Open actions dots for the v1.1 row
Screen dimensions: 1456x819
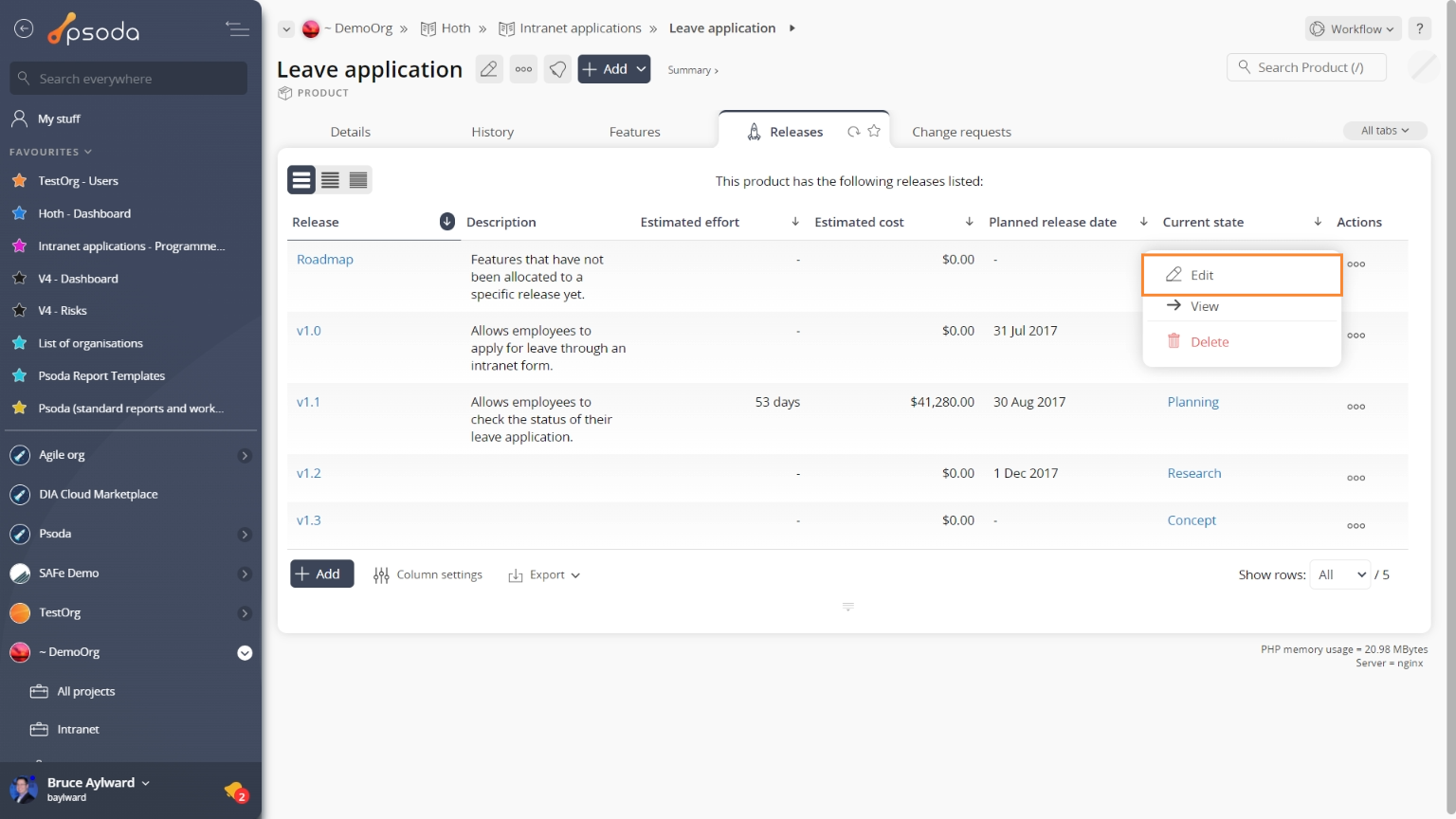(x=1356, y=407)
